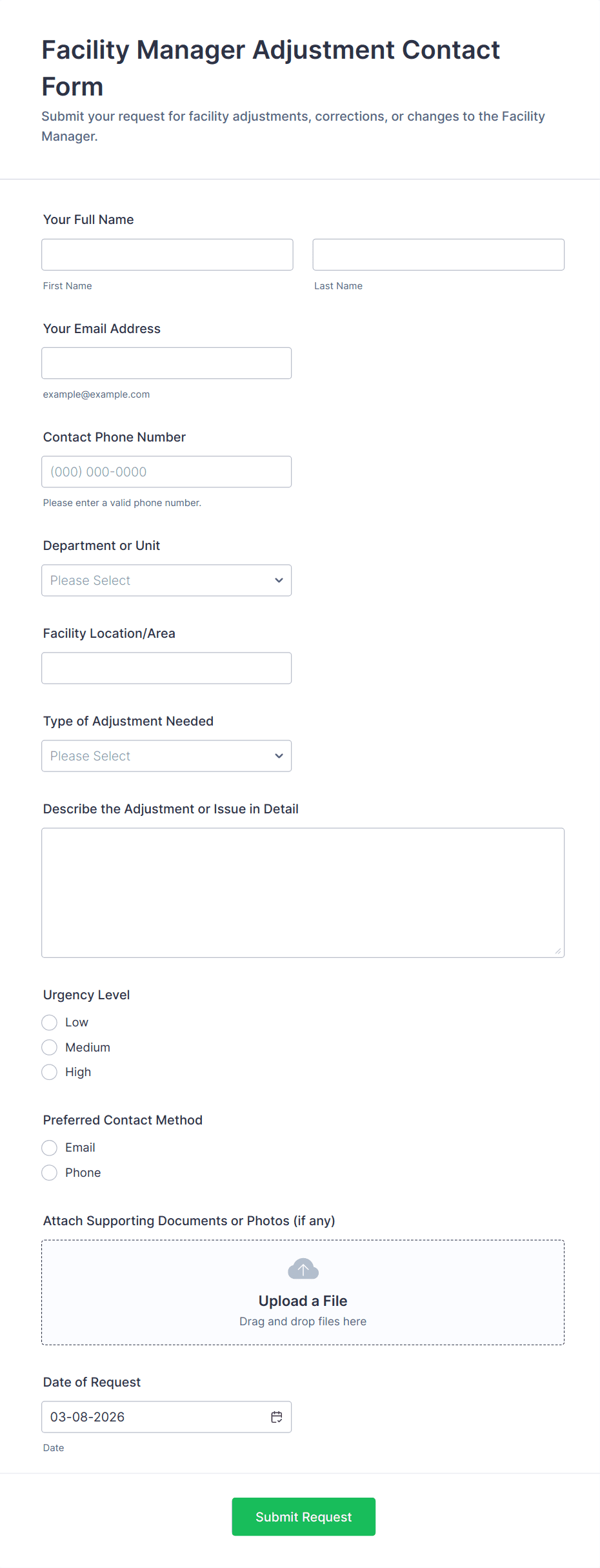The image size is (600, 1568).
Task: Select Low urgency level
Action: [50, 1023]
